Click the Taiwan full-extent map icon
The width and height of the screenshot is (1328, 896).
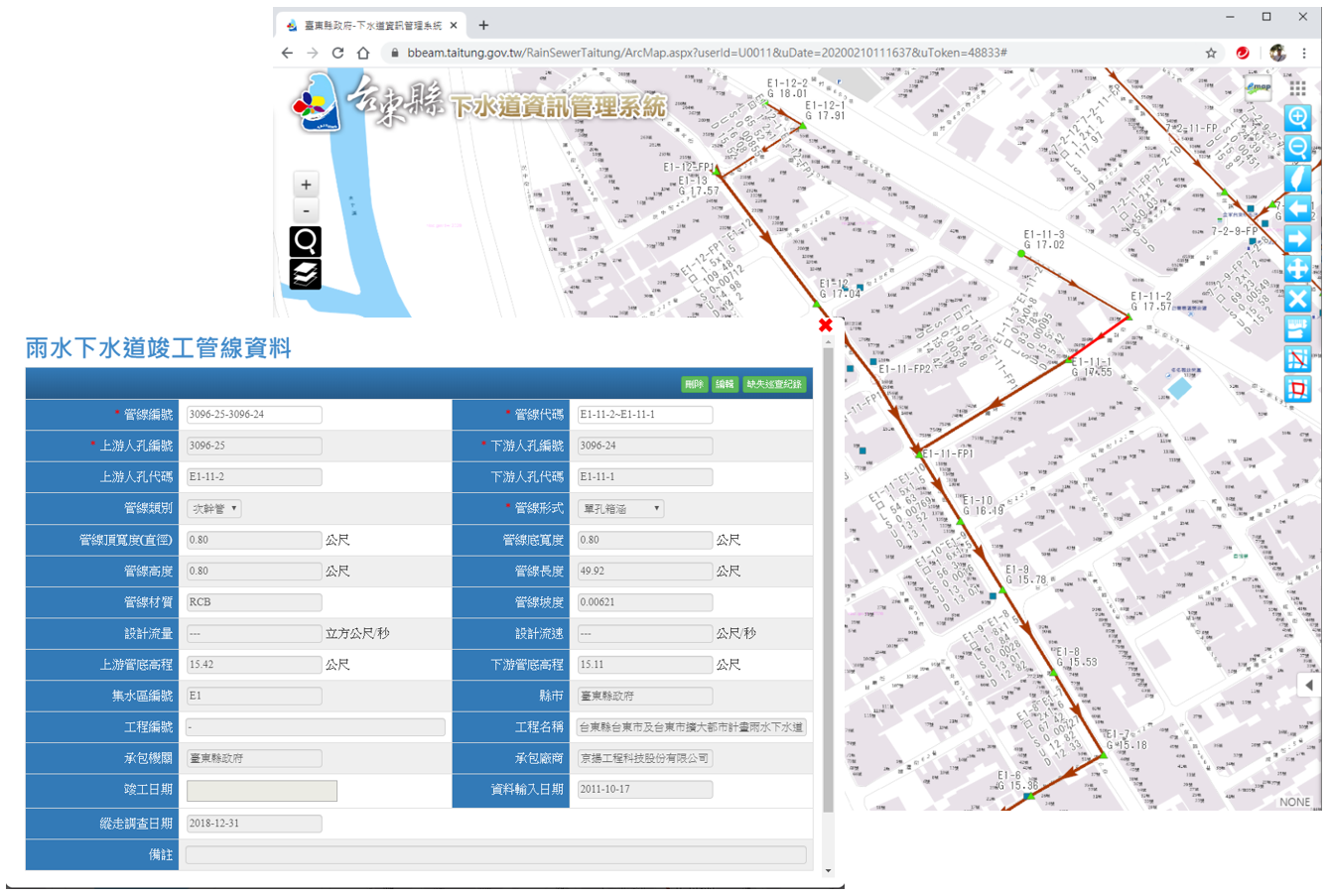[x=1297, y=179]
